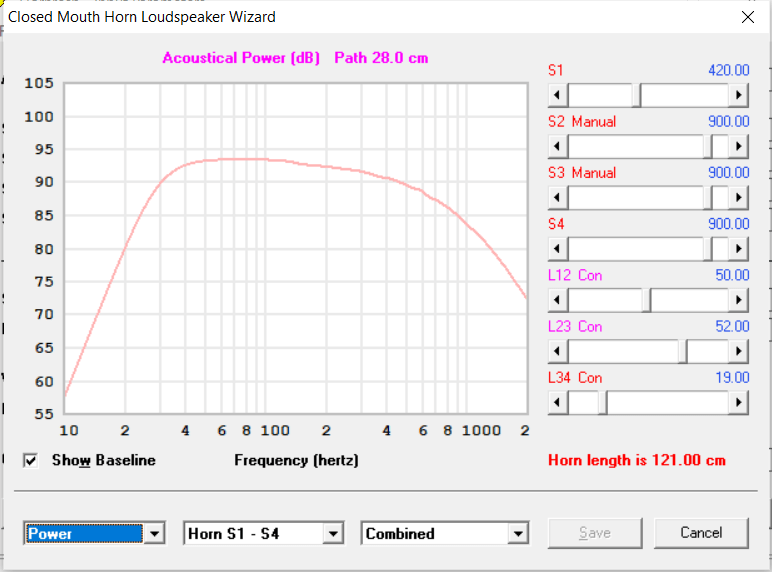The height and width of the screenshot is (572, 772).
Task: Click the S2 Manual label
Action: click(x=582, y=122)
